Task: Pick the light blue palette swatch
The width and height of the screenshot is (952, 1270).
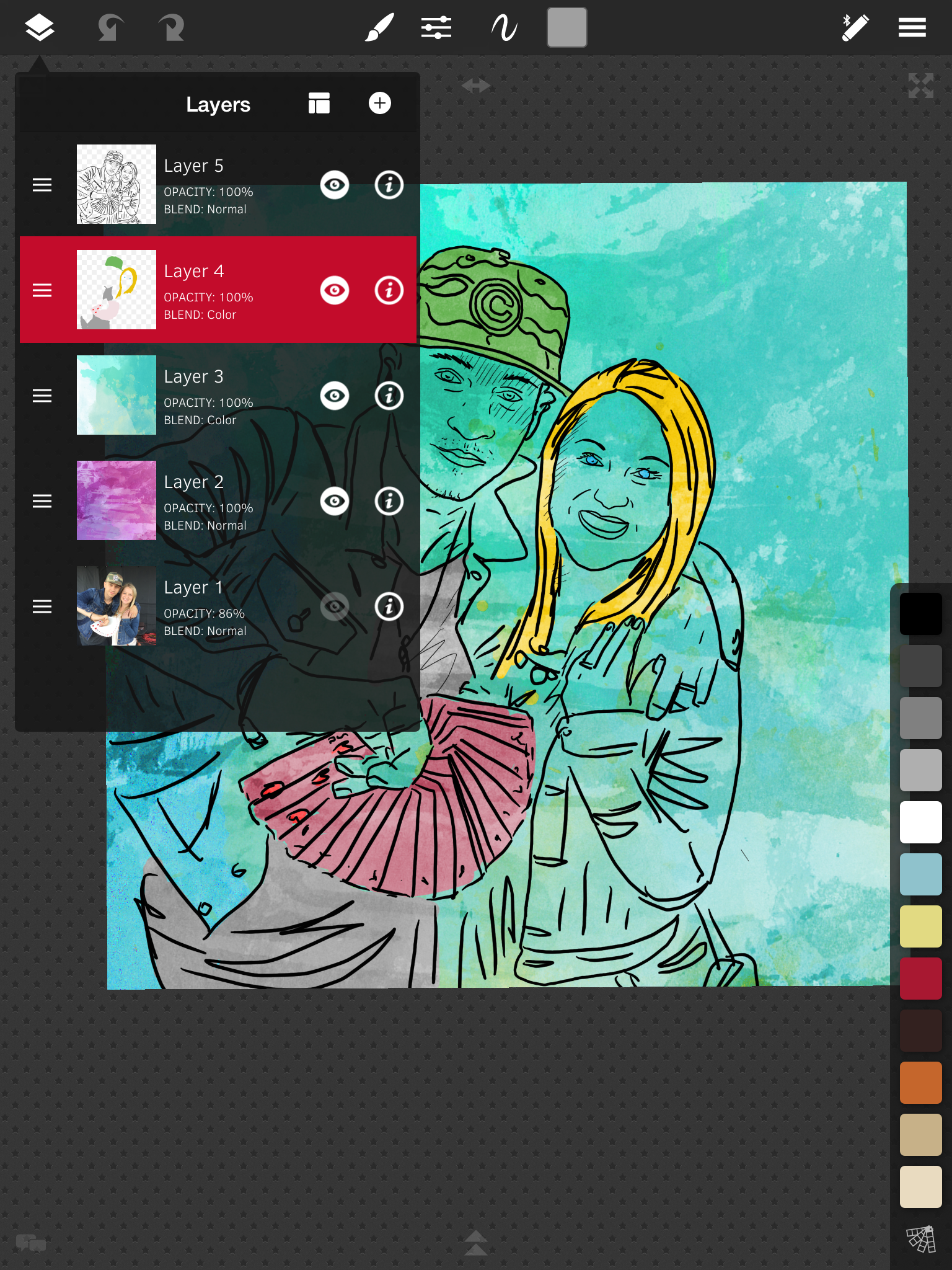Action: pos(921,874)
